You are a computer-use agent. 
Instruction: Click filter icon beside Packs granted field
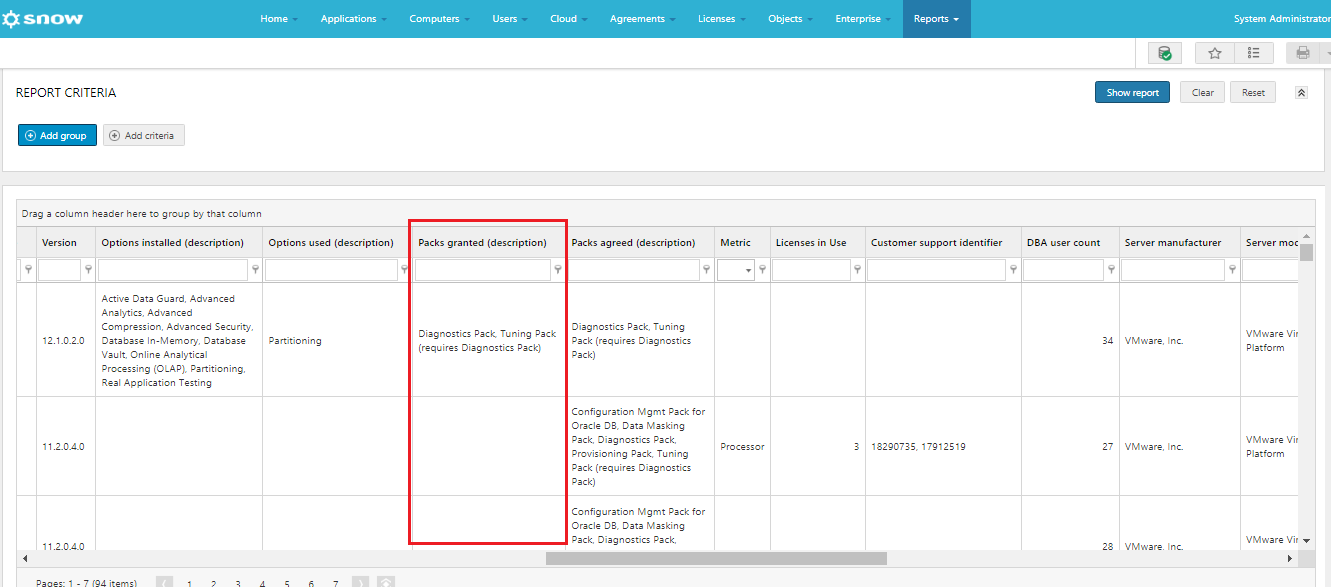tap(558, 270)
